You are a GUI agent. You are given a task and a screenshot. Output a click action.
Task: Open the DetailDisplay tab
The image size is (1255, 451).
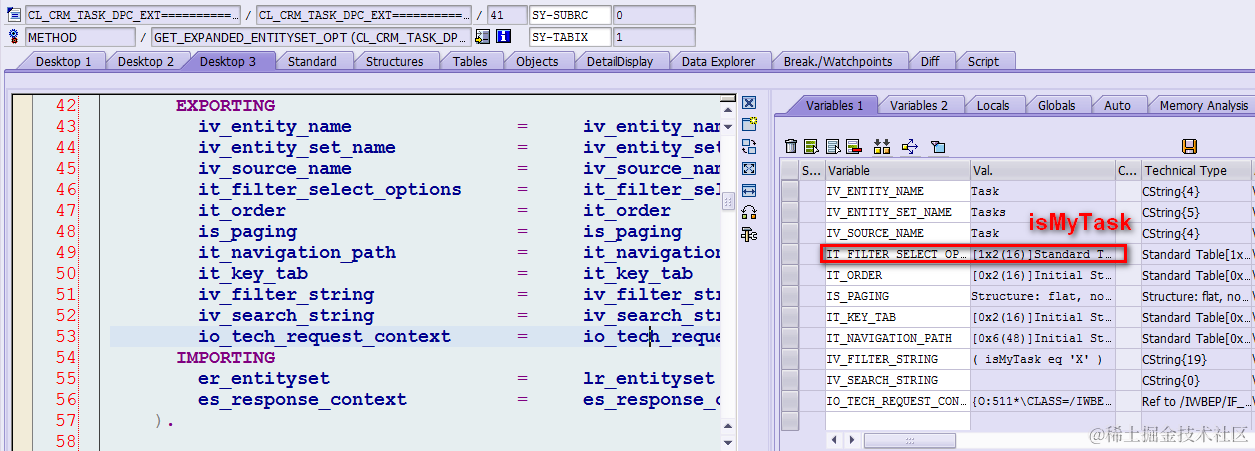[x=619, y=61]
